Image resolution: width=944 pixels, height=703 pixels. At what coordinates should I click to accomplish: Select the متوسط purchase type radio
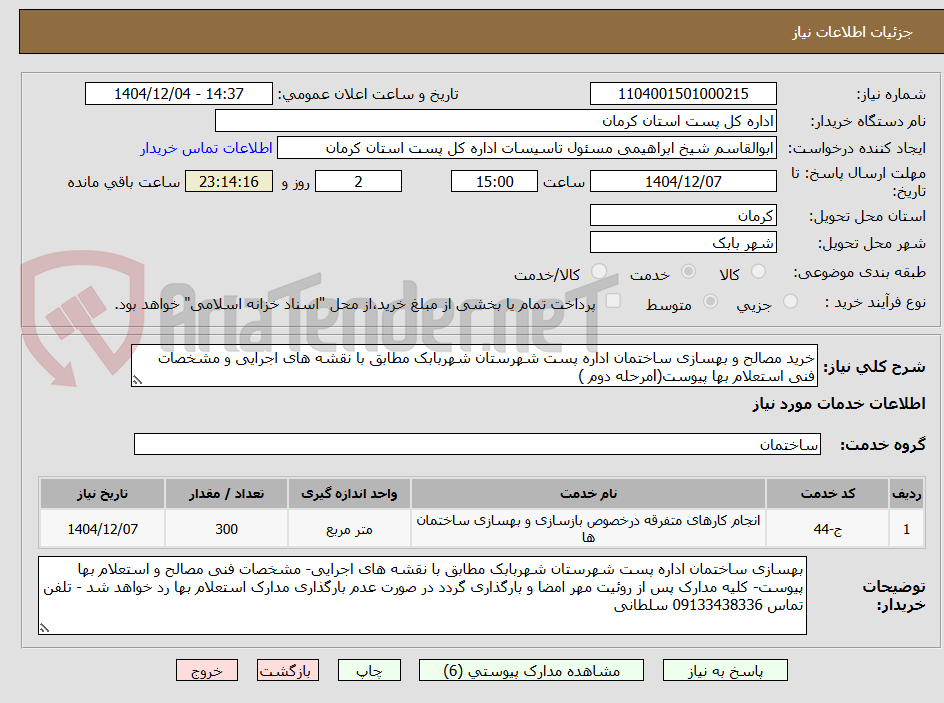[710, 302]
